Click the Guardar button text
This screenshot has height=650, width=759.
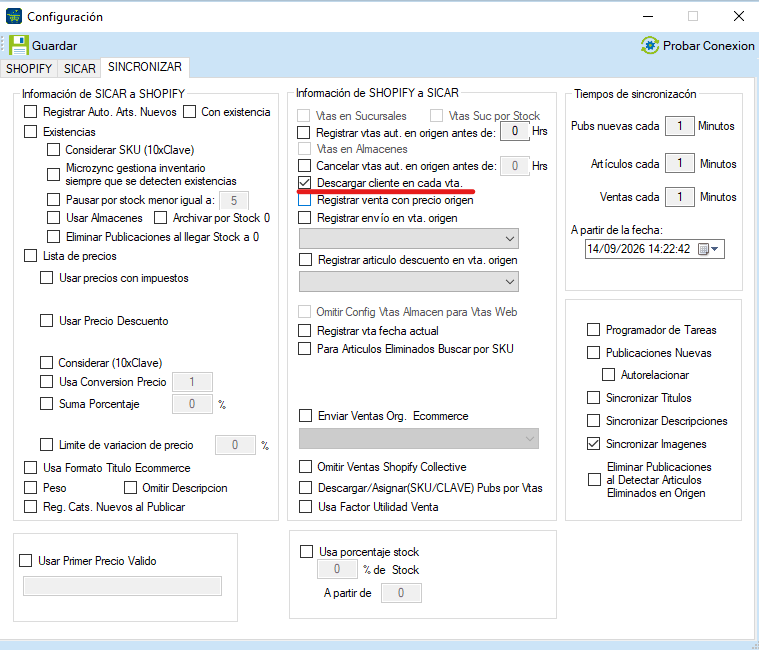(54, 45)
